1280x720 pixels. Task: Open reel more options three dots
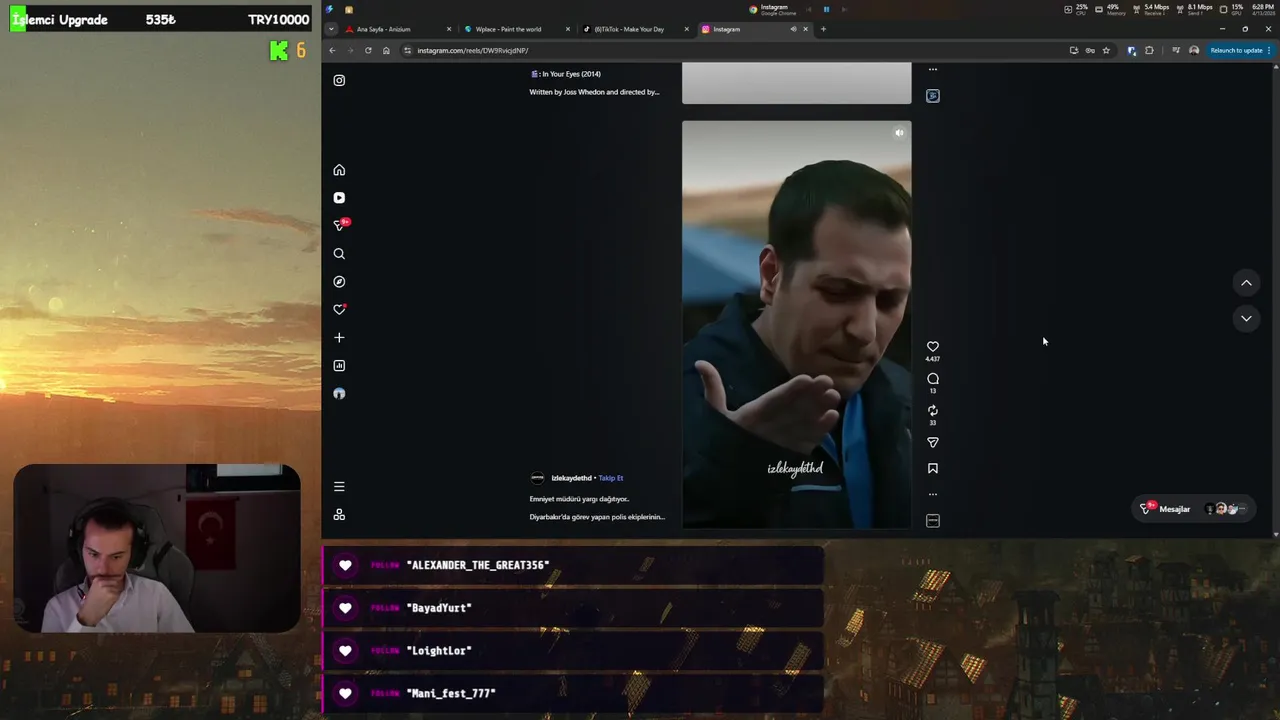(933, 494)
